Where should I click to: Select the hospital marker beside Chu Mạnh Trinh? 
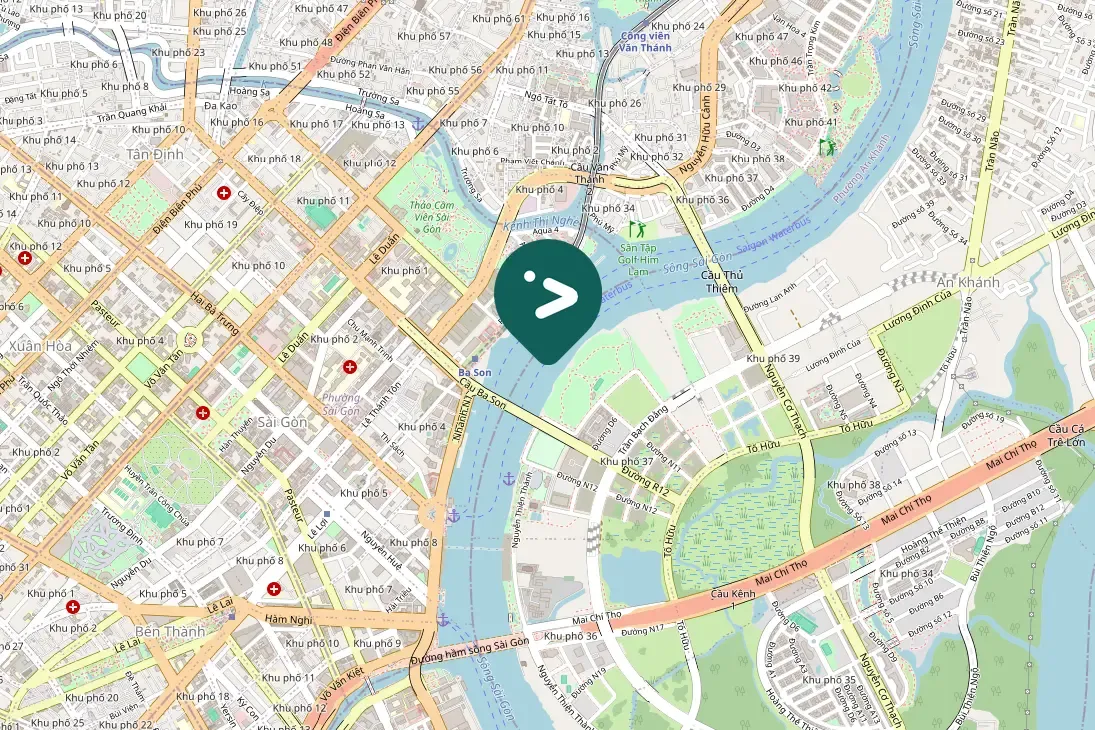[350, 366]
